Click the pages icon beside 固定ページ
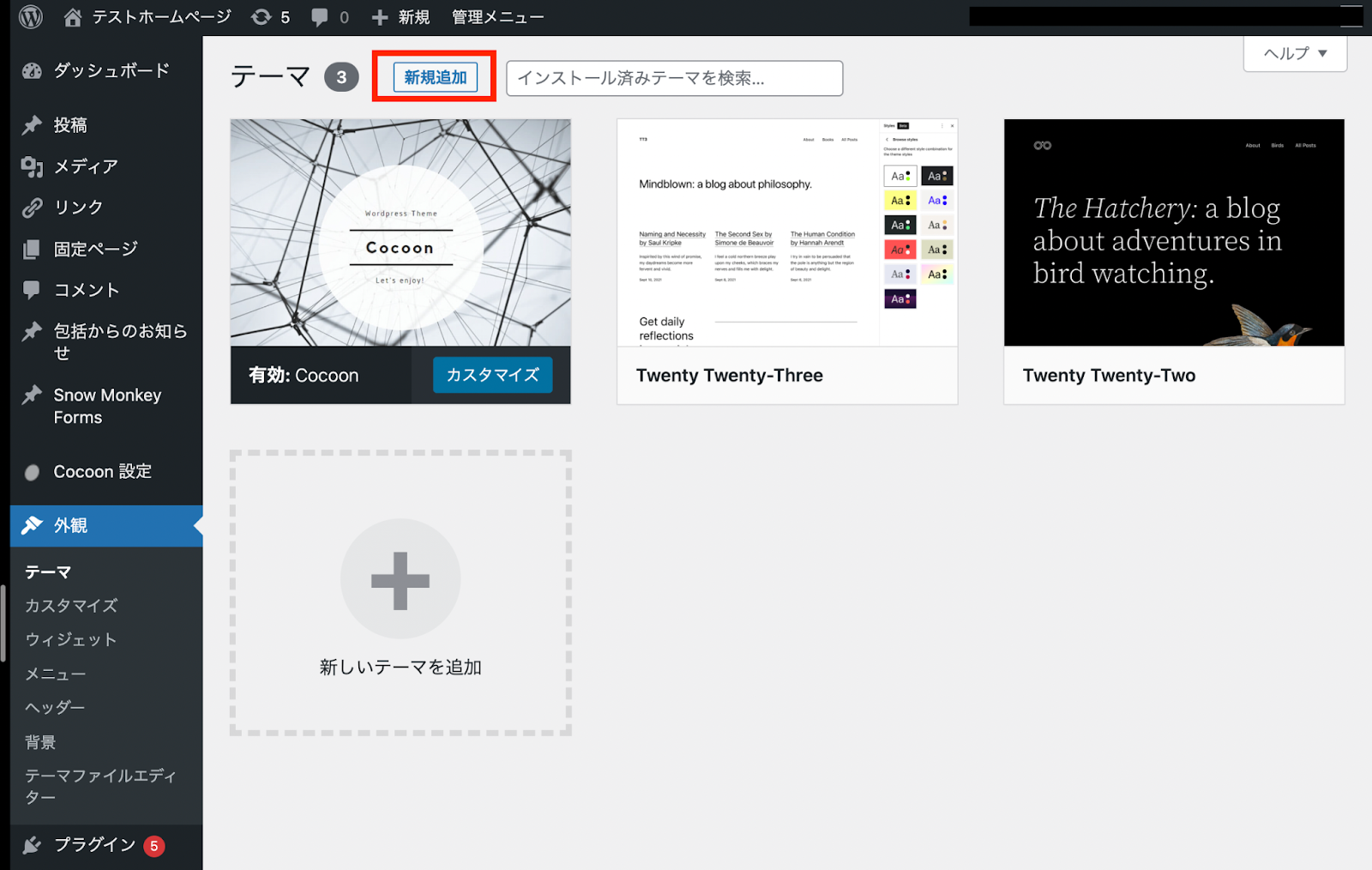Viewport: 1372px width, 870px height. pos(32,249)
